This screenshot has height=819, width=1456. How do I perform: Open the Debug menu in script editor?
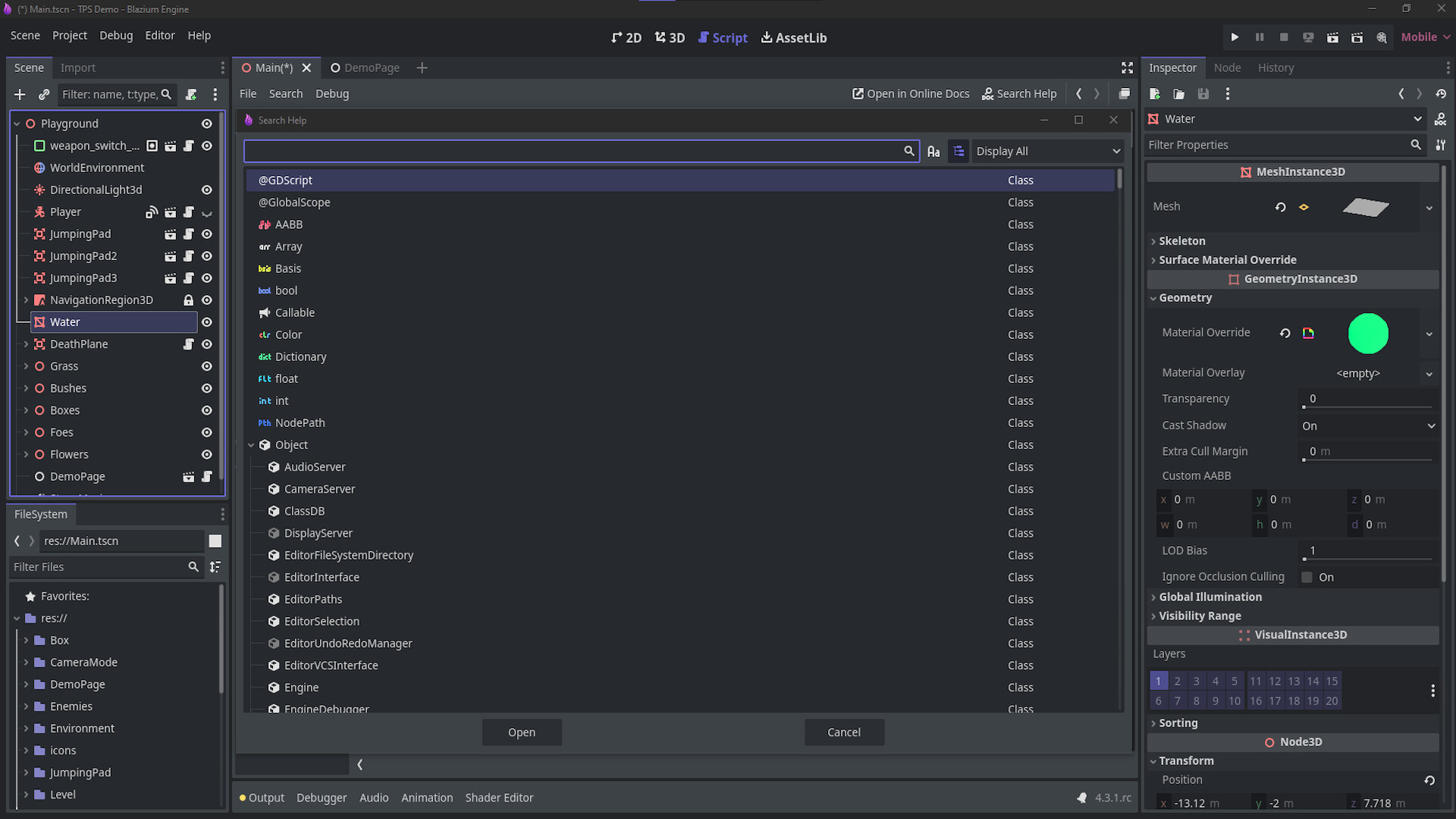click(332, 93)
